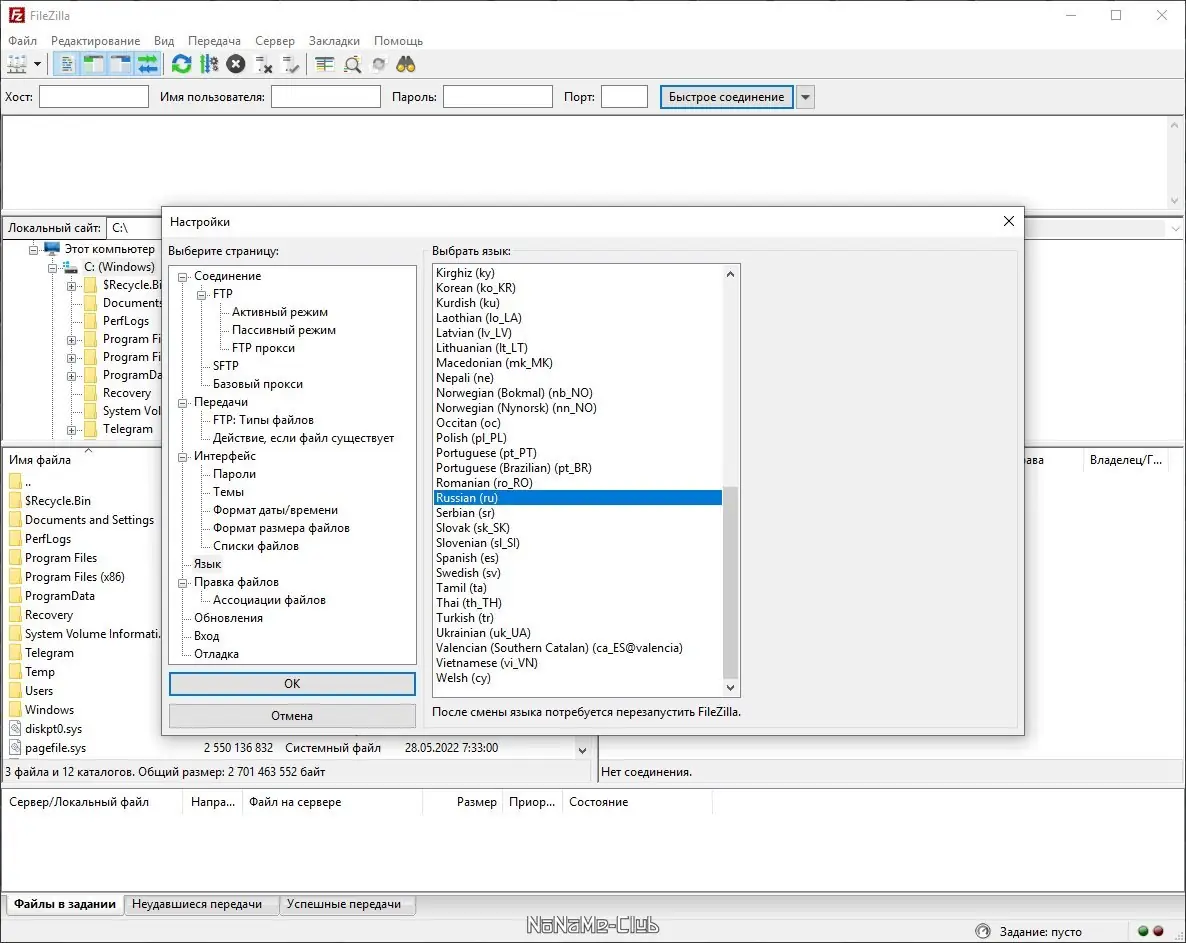Open the Вид menu
1186x943 pixels.
click(x=163, y=41)
